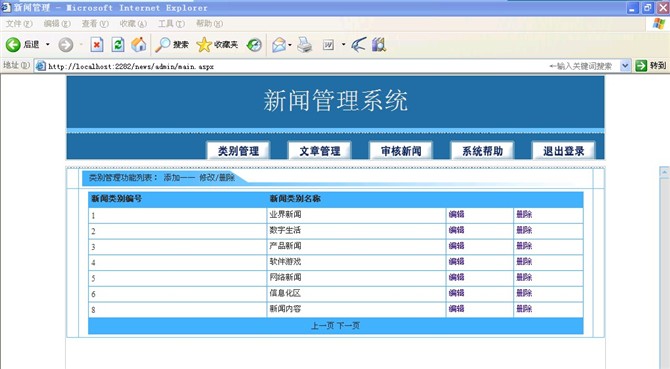Expand the address bar dropdown
Image resolution: width=670 pixels, height=369 pixels.
(625, 66)
